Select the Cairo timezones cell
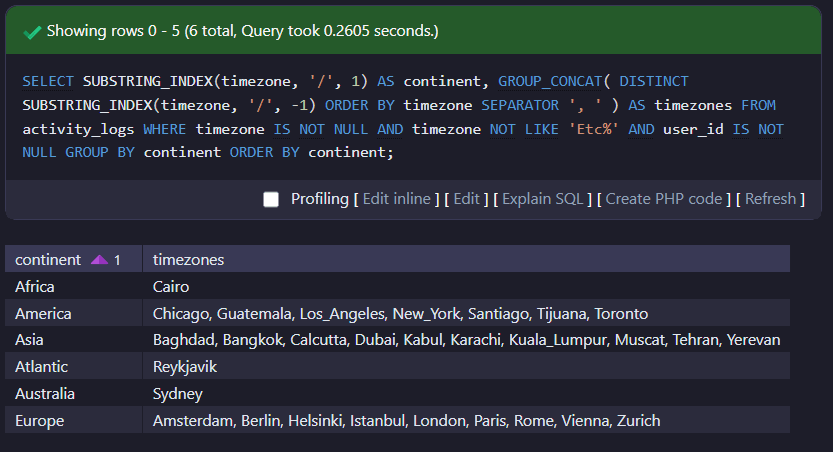This screenshot has height=452, width=833. [466, 286]
